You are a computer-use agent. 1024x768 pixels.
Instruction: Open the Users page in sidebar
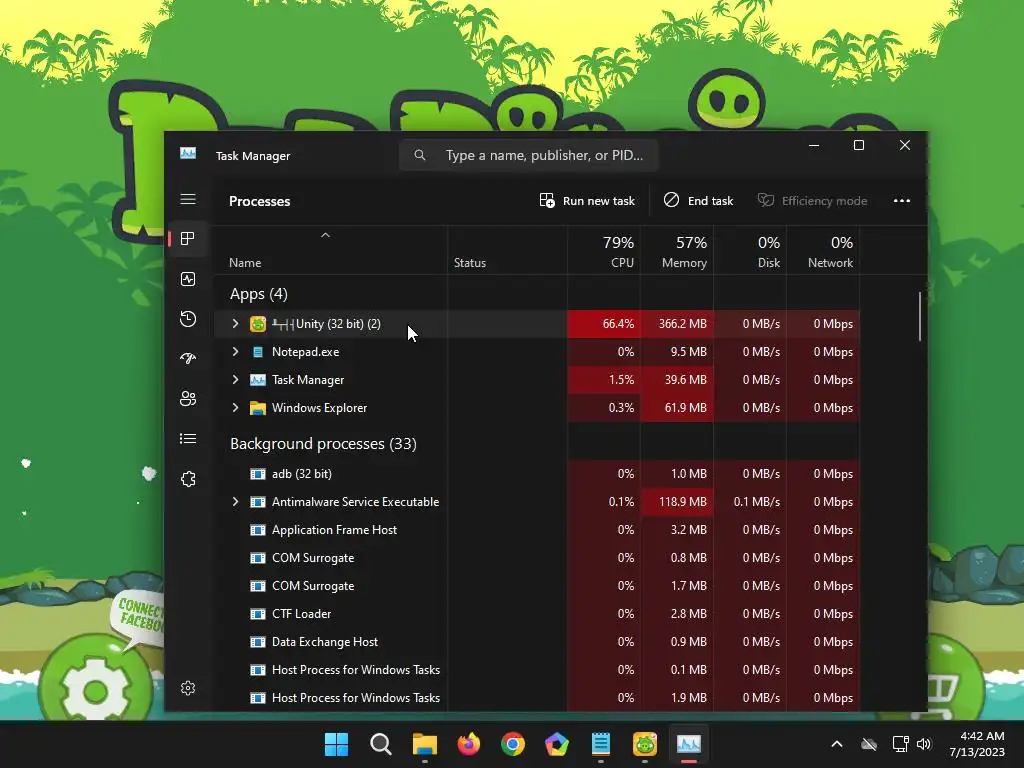[188, 398]
